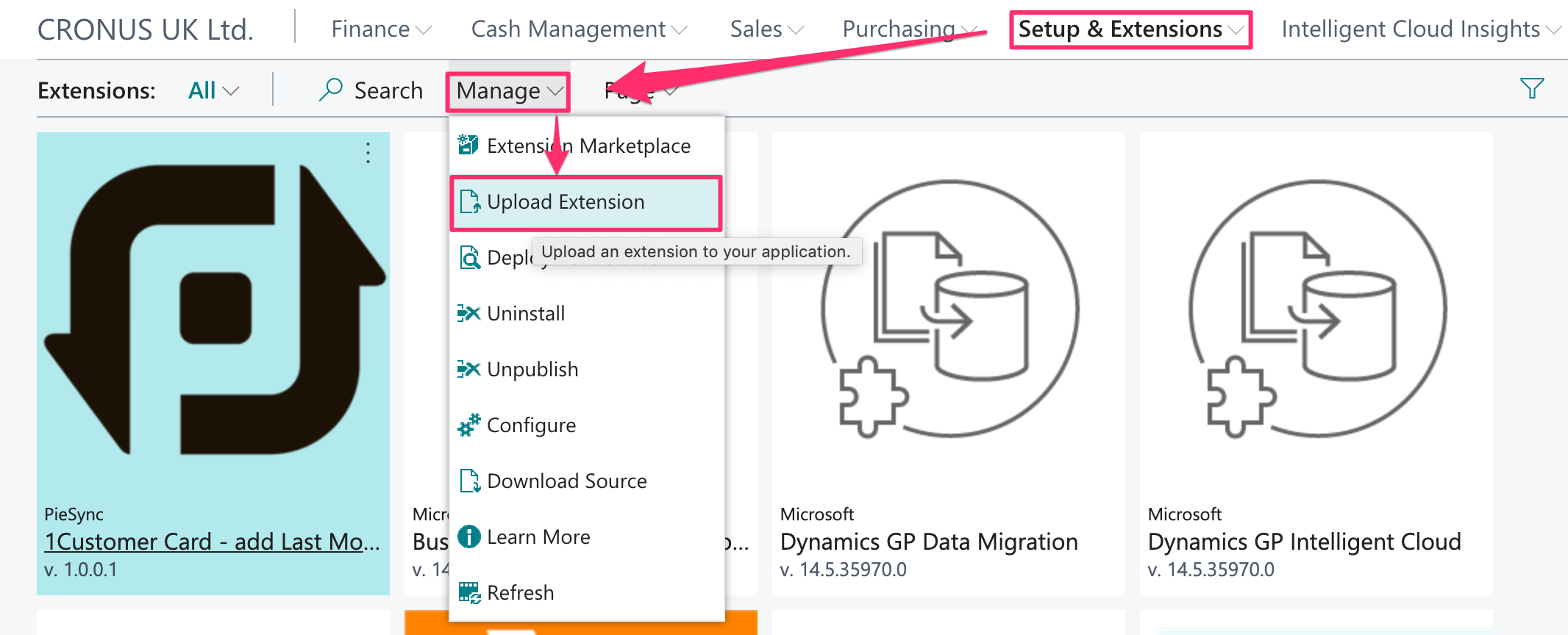The image size is (1568, 635).
Task: Click version text v. 1.0.0.1
Action: [x=81, y=570]
